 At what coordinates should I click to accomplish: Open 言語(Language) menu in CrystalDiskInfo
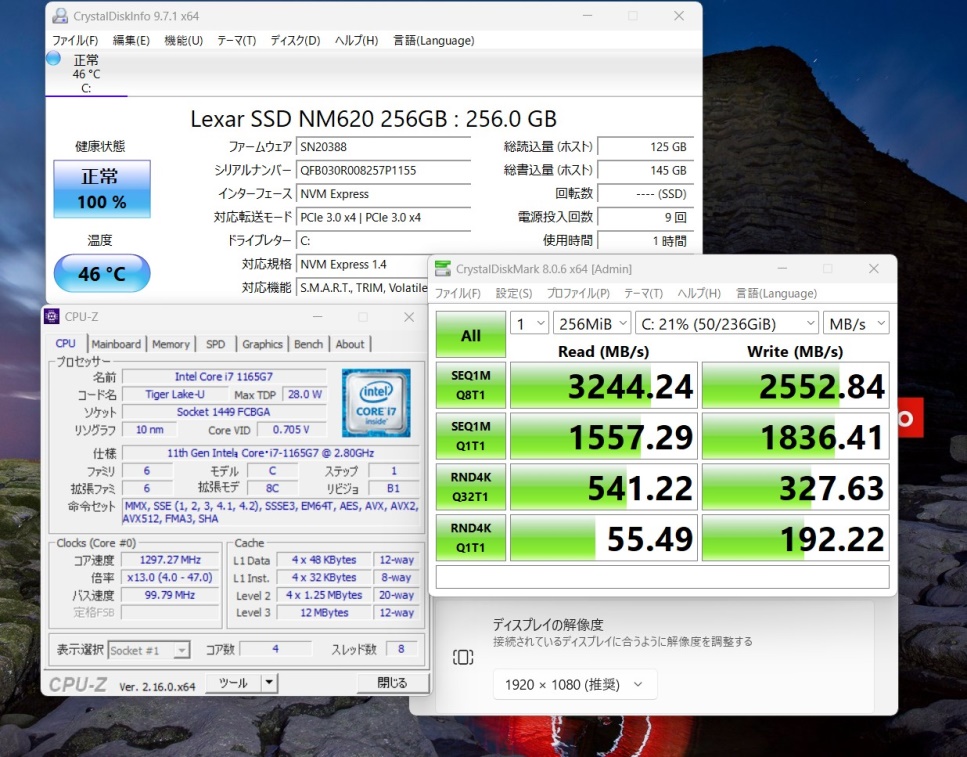point(434,40)
